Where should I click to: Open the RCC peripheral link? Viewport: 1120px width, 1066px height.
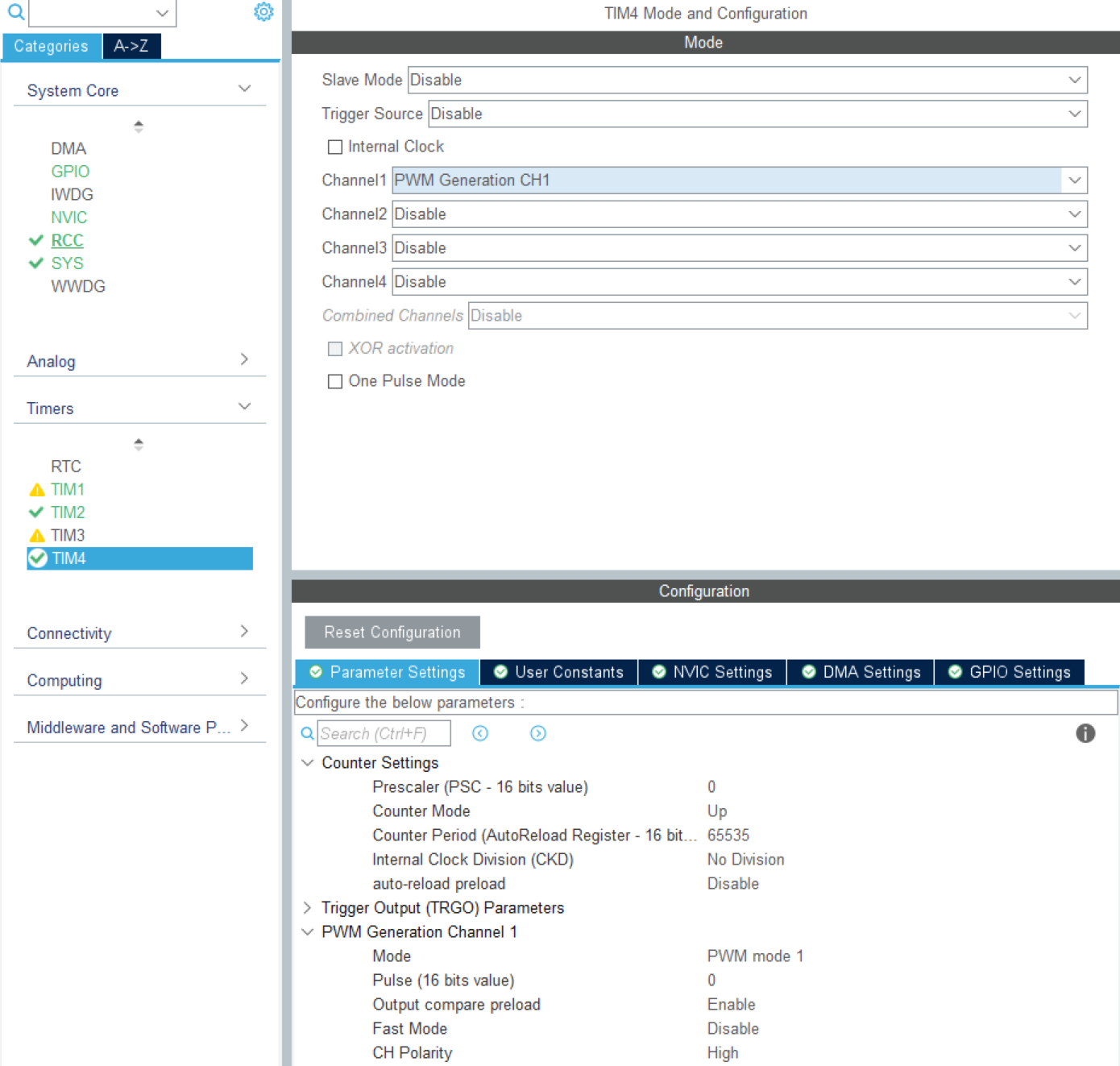point(67,240)
